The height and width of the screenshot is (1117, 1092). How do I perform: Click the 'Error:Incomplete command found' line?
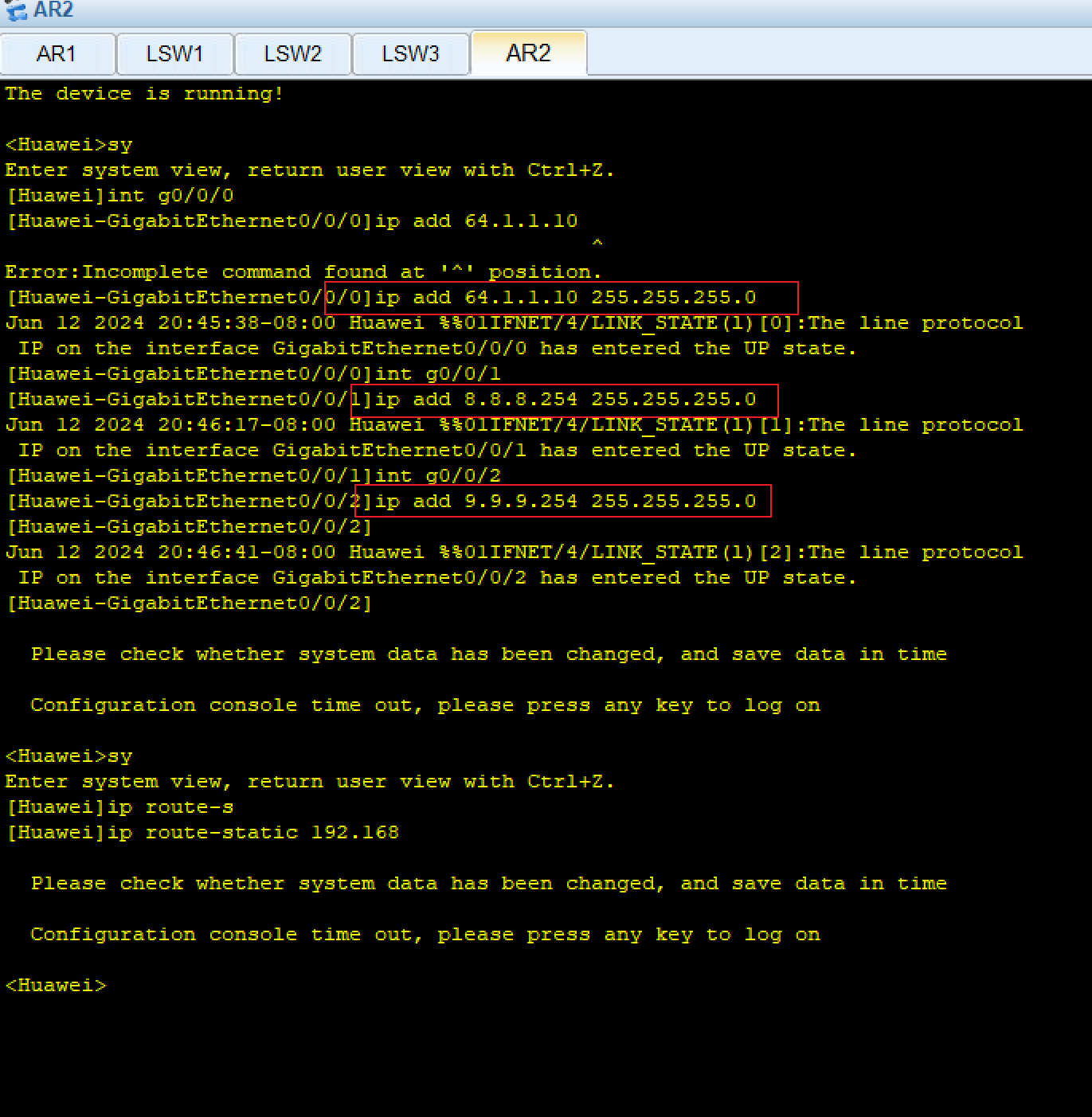303,272
